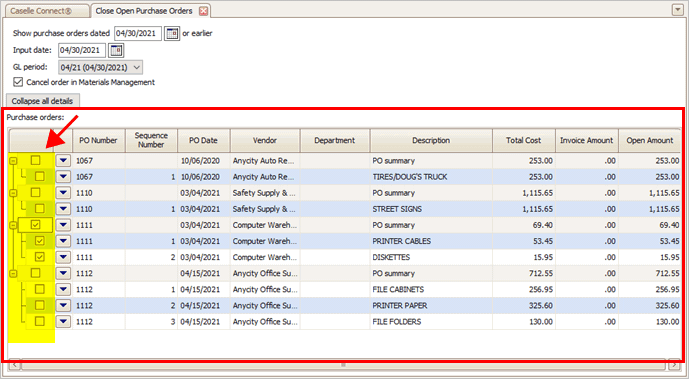
Task: Uncheck the PRINTER CABLES line checkbox
Action: point(40,241)
